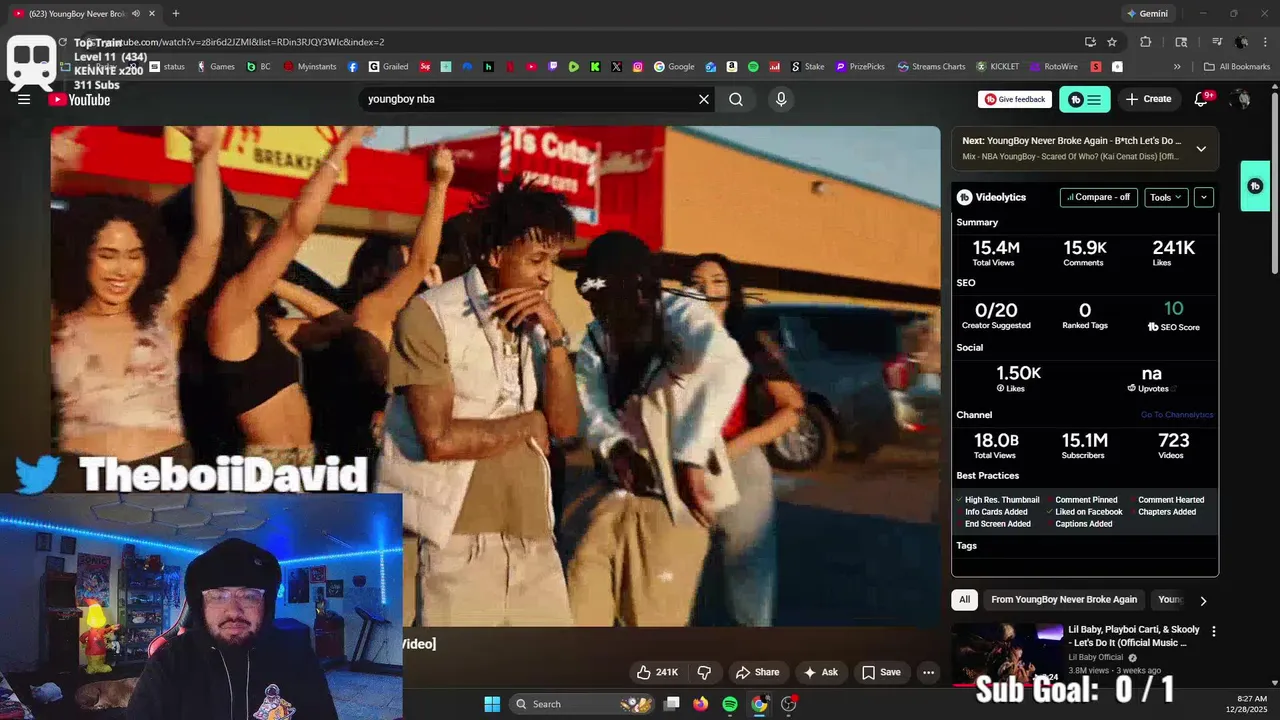This screenshot has width=1280, height=720.
Task: Mute the YoungBoy browser tab audio
Action: tap(136, 14)
